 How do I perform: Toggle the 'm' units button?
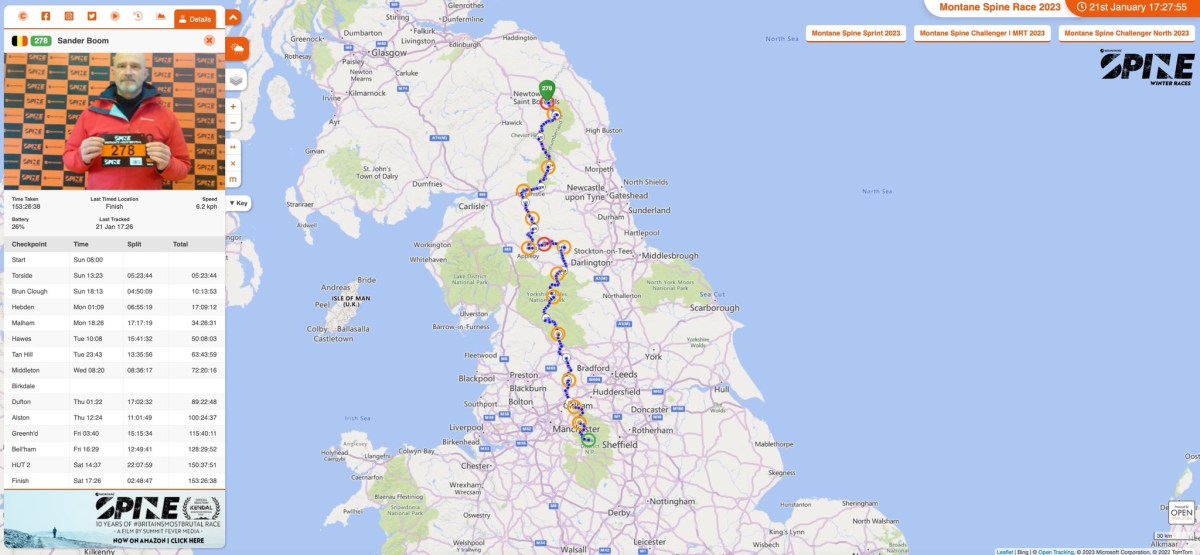click(233, 179)
